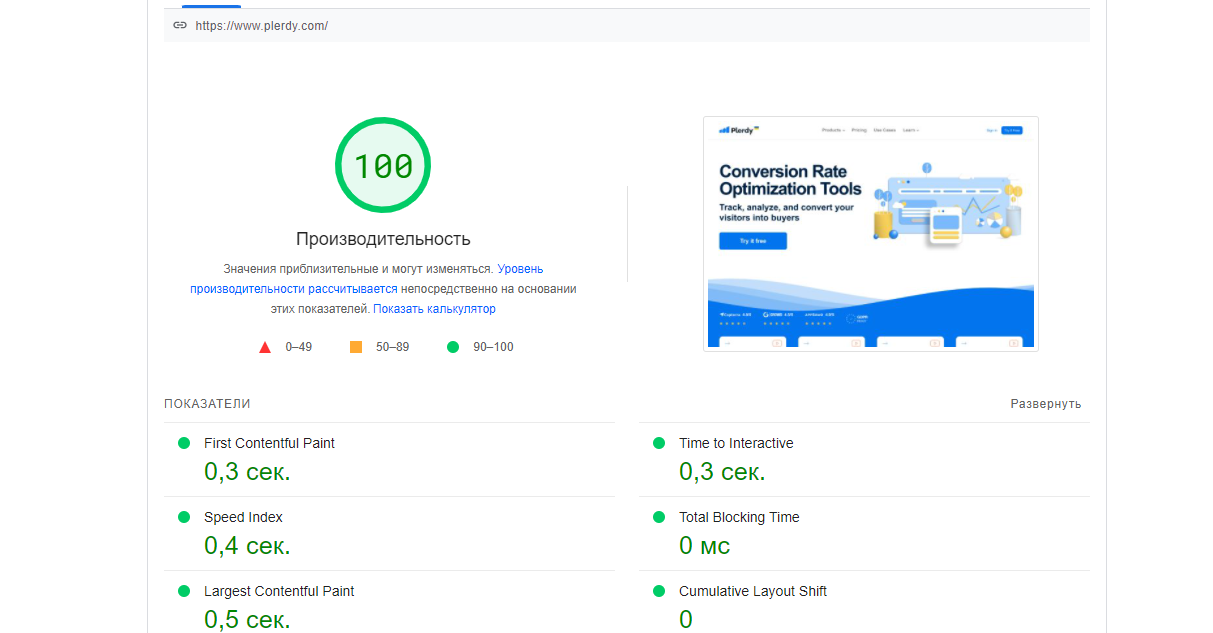Click the circular 100 performance gauge

(x=383, y=164)
